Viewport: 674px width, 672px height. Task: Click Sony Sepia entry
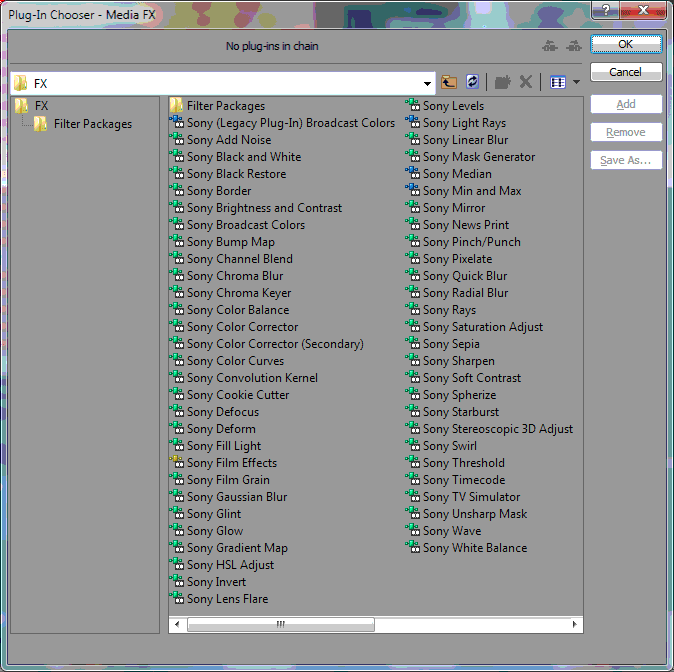pos(443,344)
